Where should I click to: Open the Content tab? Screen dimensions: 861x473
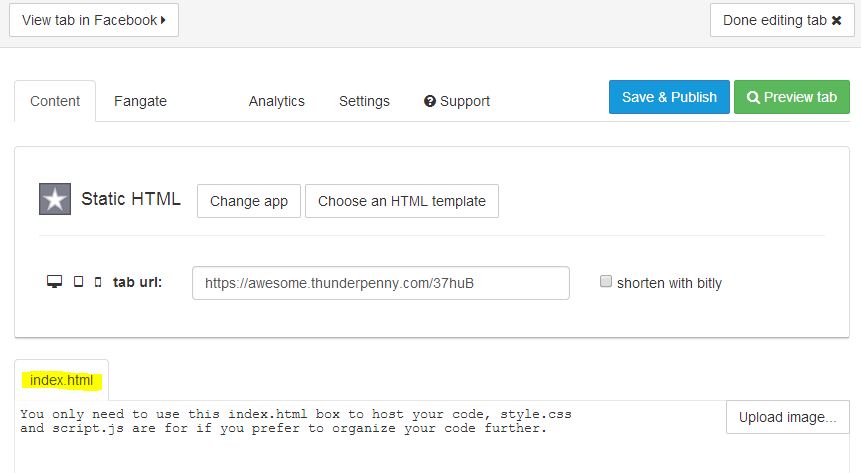[55, 101]
